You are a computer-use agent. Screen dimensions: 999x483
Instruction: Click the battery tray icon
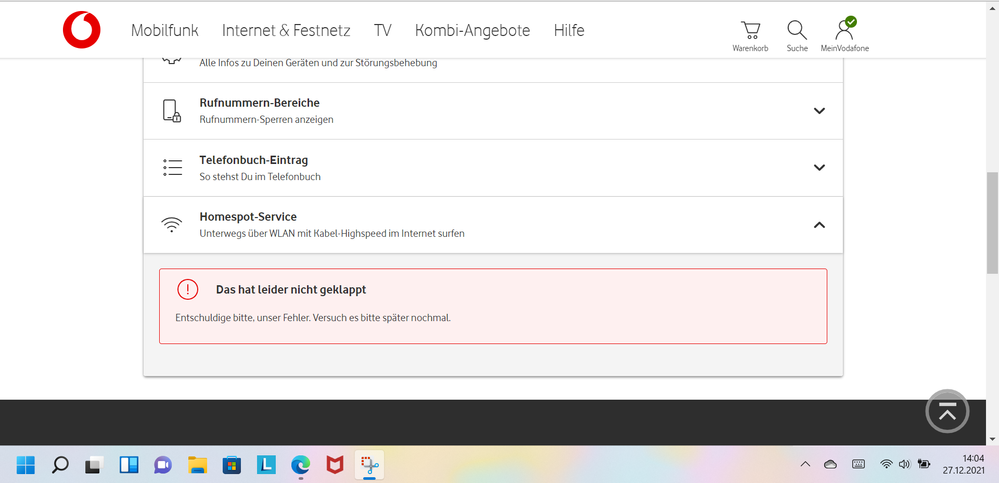(924, 465)
